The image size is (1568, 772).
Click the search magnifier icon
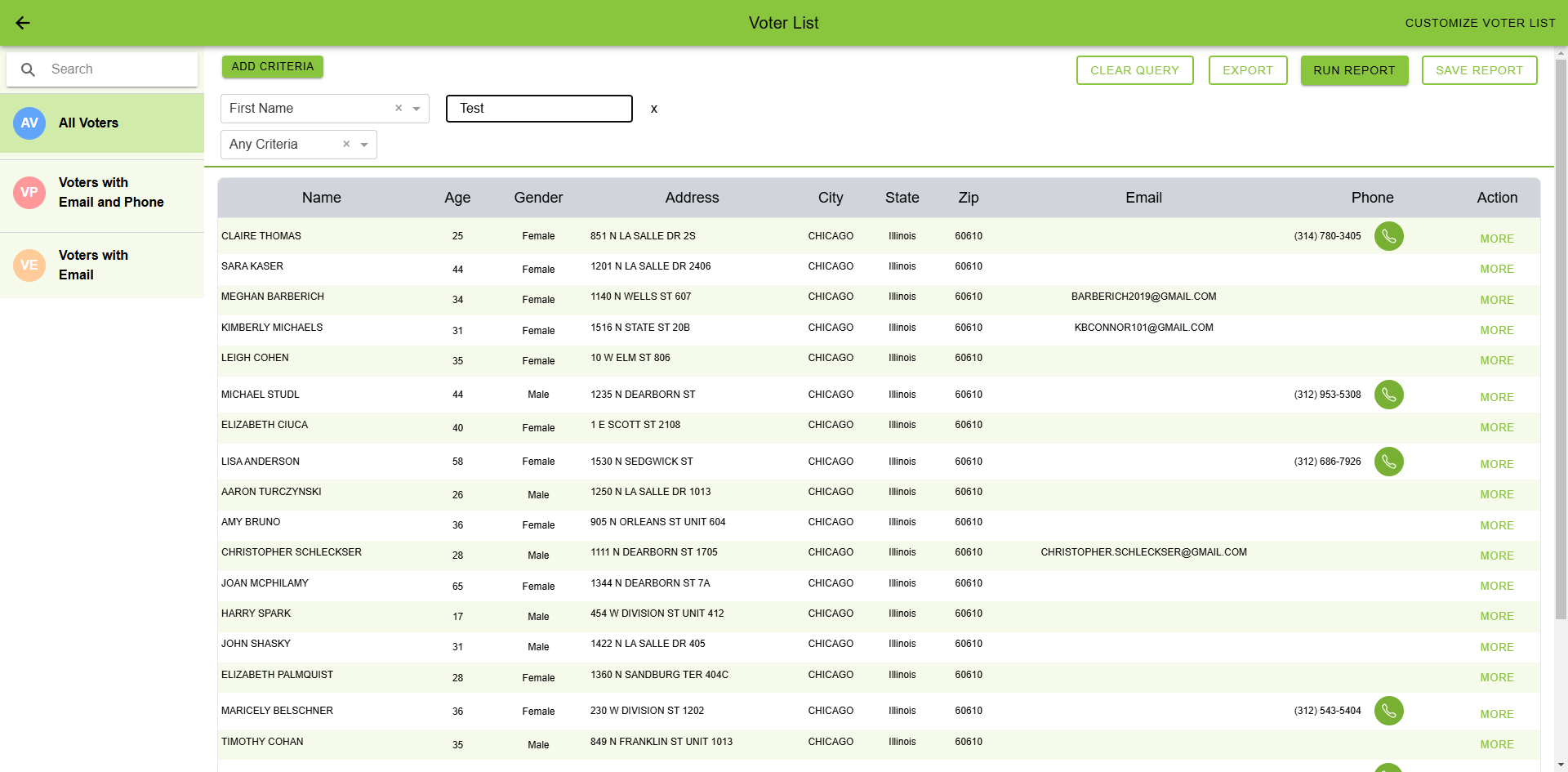(x=29, y=69)
